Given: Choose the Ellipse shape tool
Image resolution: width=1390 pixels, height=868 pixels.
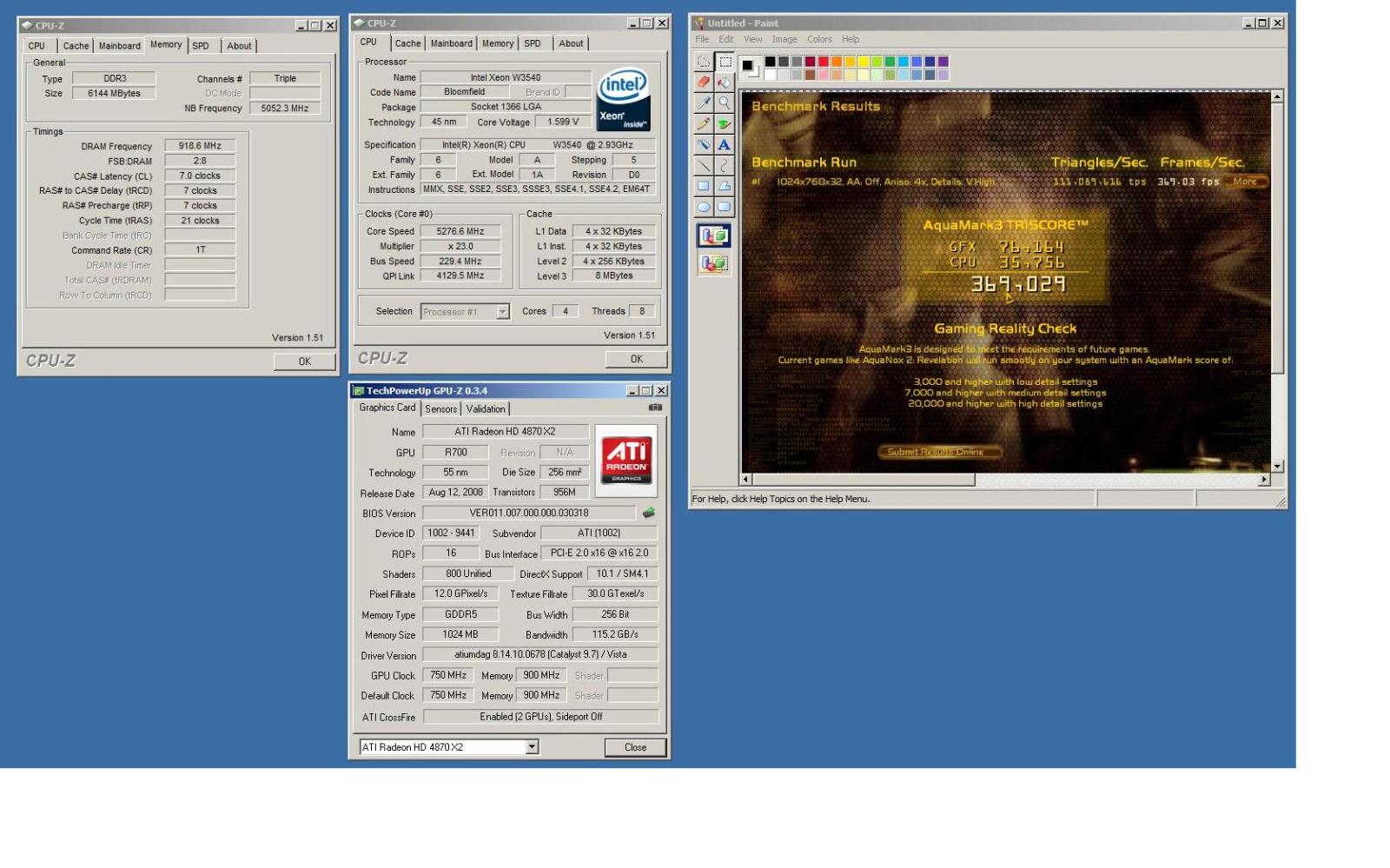Looking at the screenshot, I should [x=704, y=207].
